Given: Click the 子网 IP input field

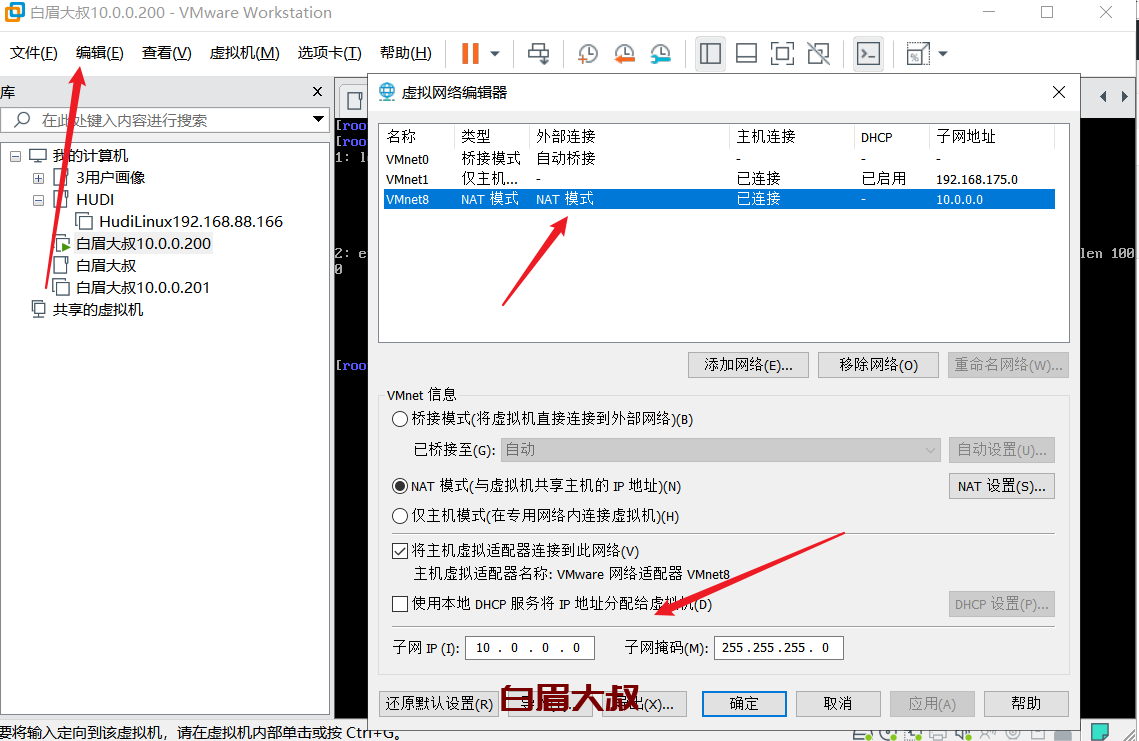Looking at the screenshot, I should tap(530, 647).
